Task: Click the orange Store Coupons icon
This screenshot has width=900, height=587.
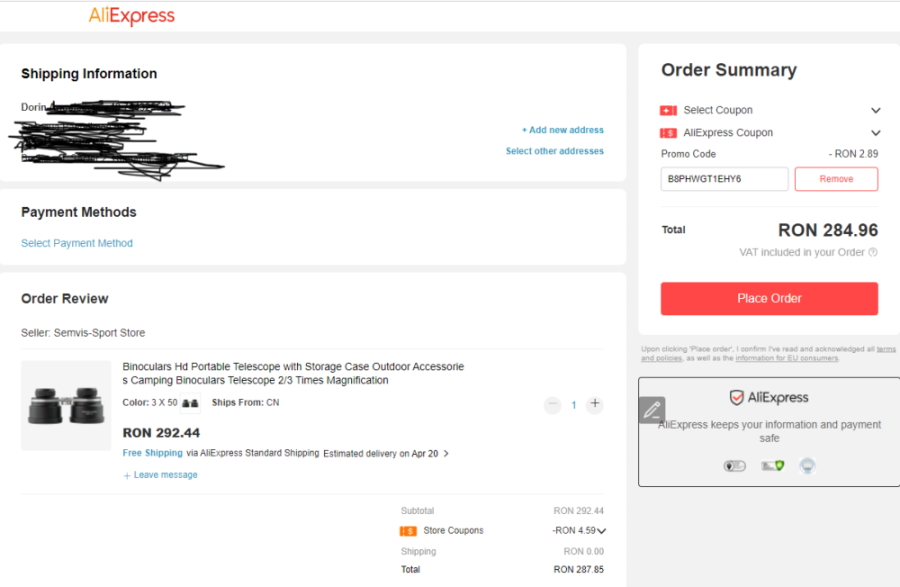Action: (x=408, y=531)
